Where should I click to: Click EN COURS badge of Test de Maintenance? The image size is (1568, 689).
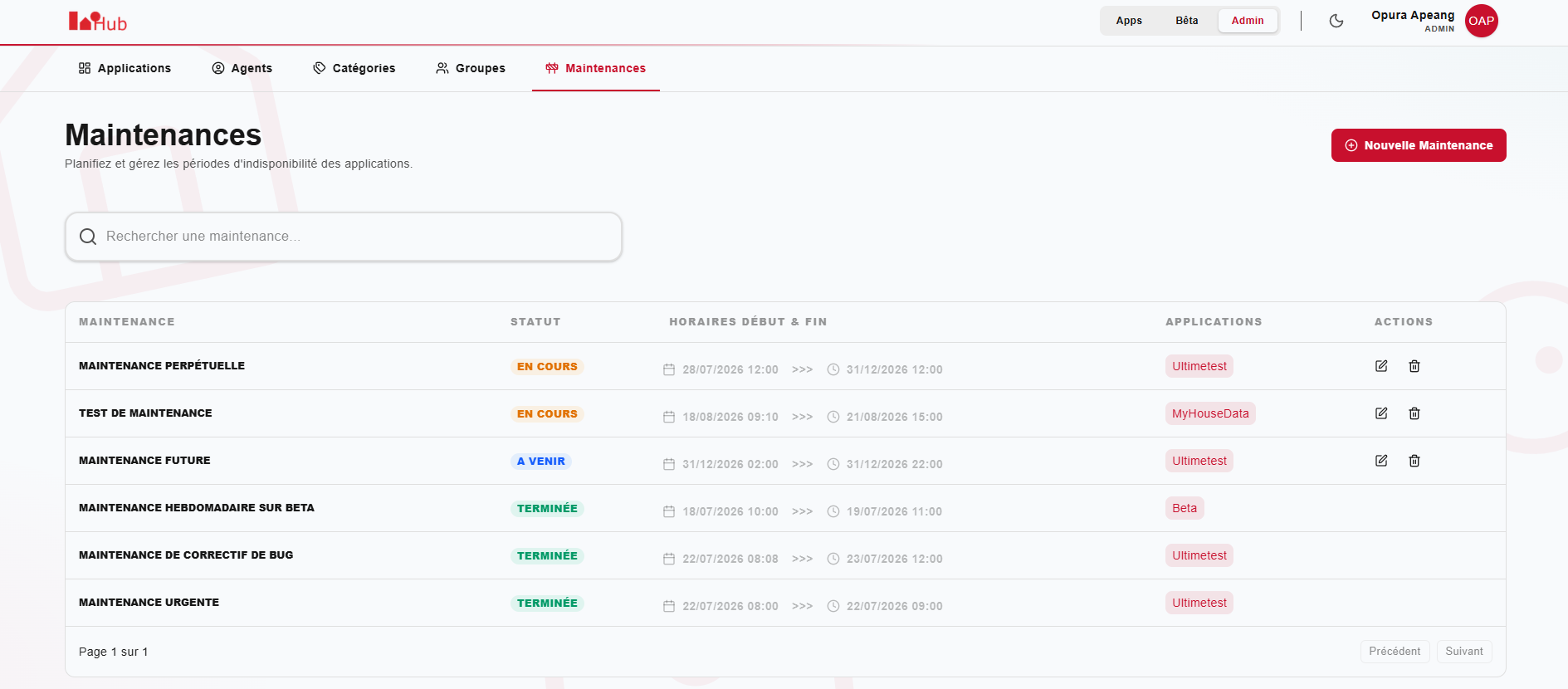(x=547, y=414)
